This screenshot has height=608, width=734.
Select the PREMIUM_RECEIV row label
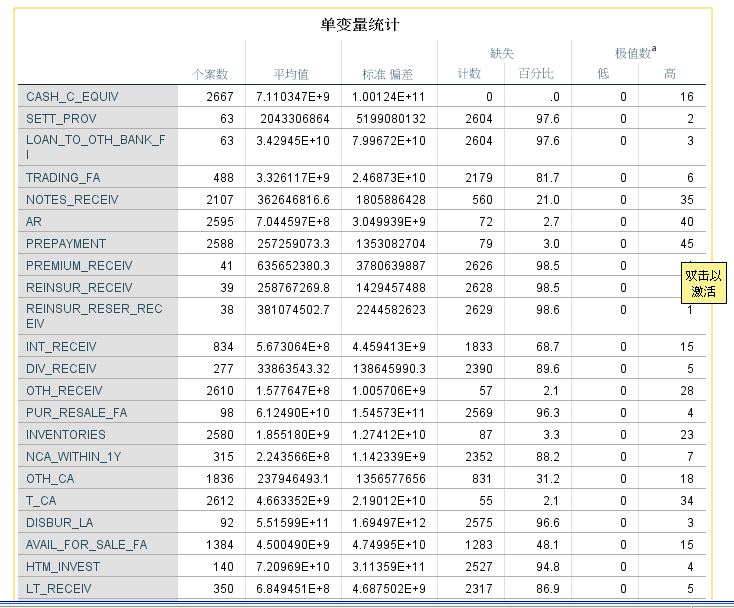(x=79, y=265)
